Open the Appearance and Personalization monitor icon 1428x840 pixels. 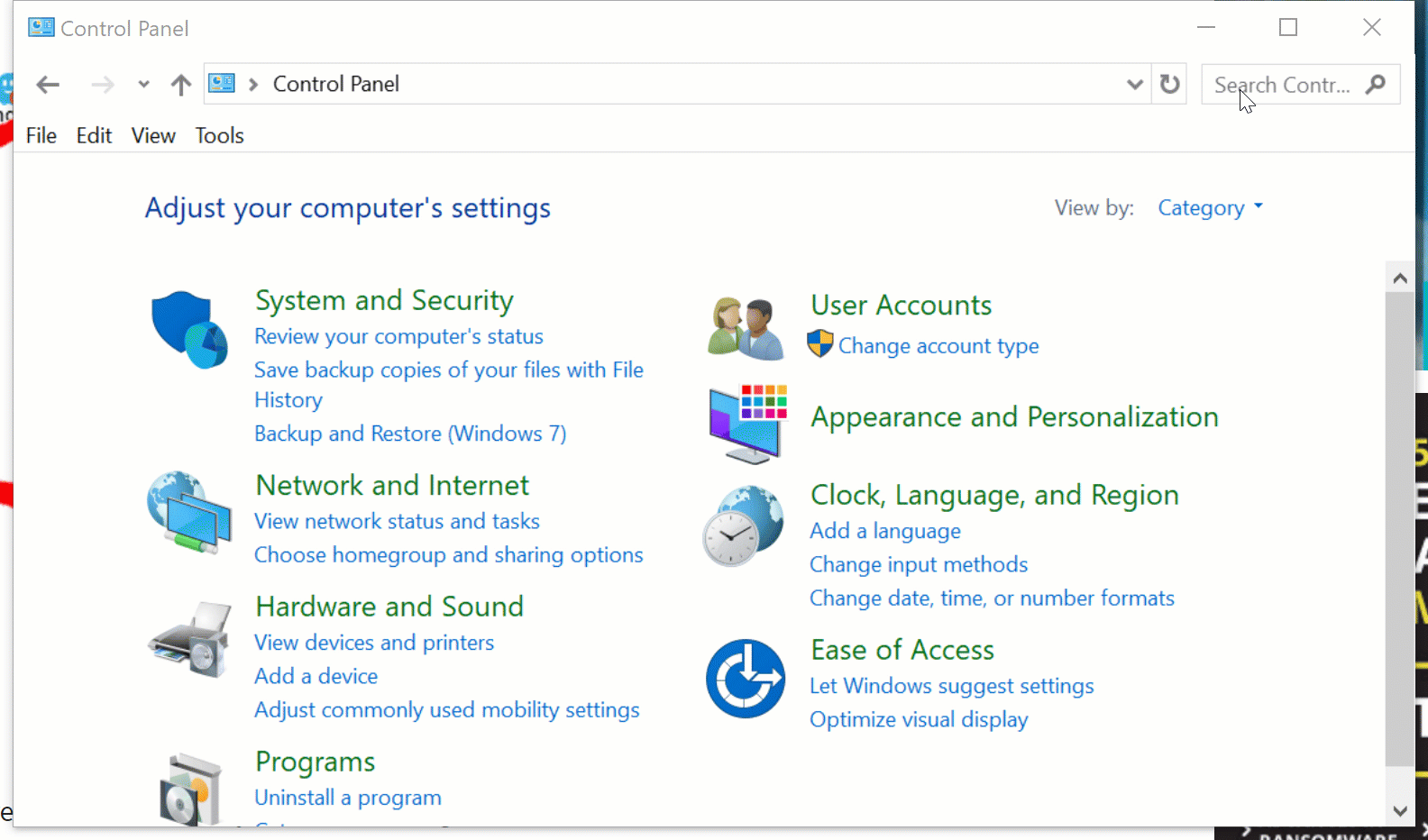tap(747, 424)
